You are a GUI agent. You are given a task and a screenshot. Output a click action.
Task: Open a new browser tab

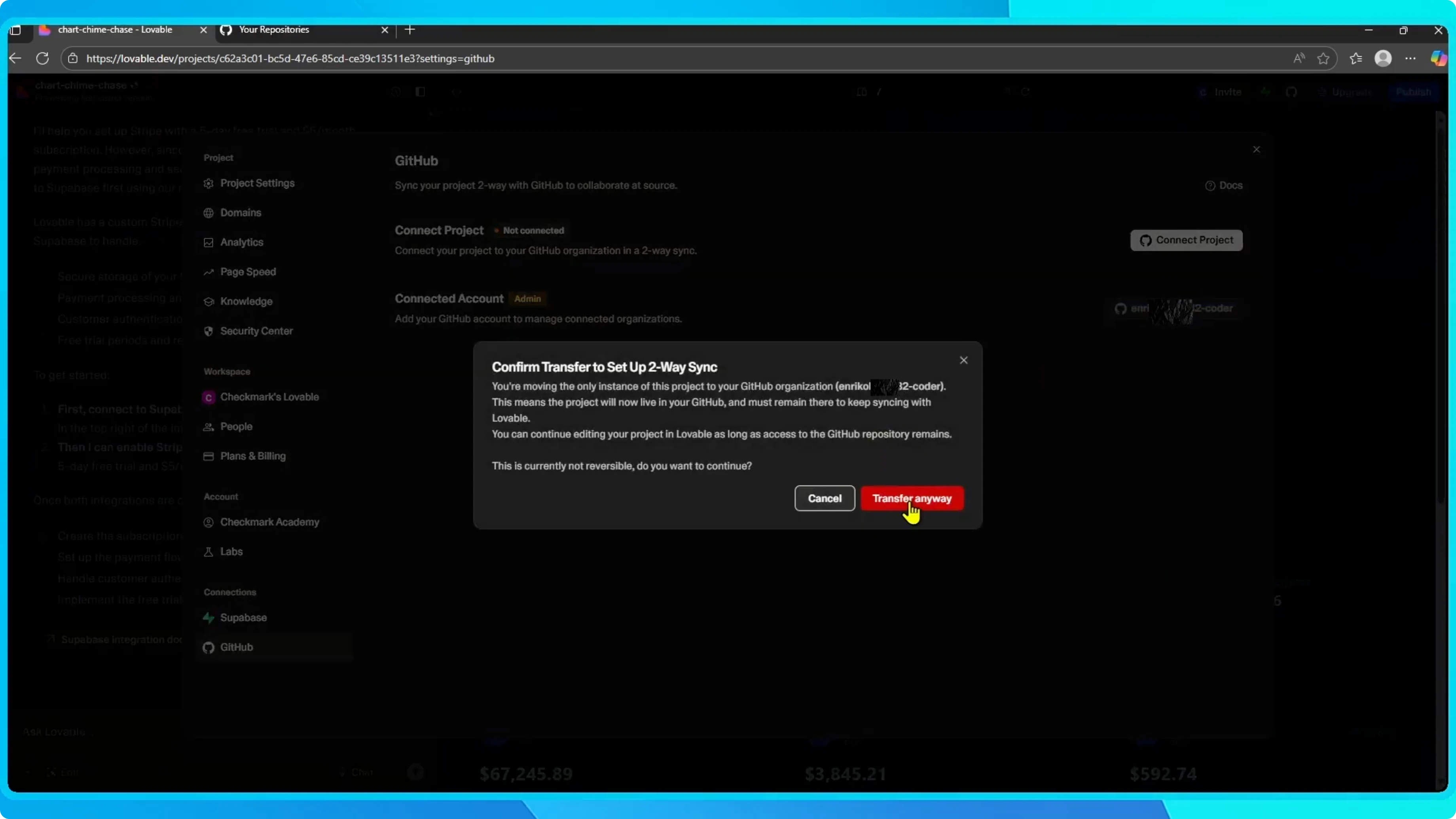tap(410, 30)
